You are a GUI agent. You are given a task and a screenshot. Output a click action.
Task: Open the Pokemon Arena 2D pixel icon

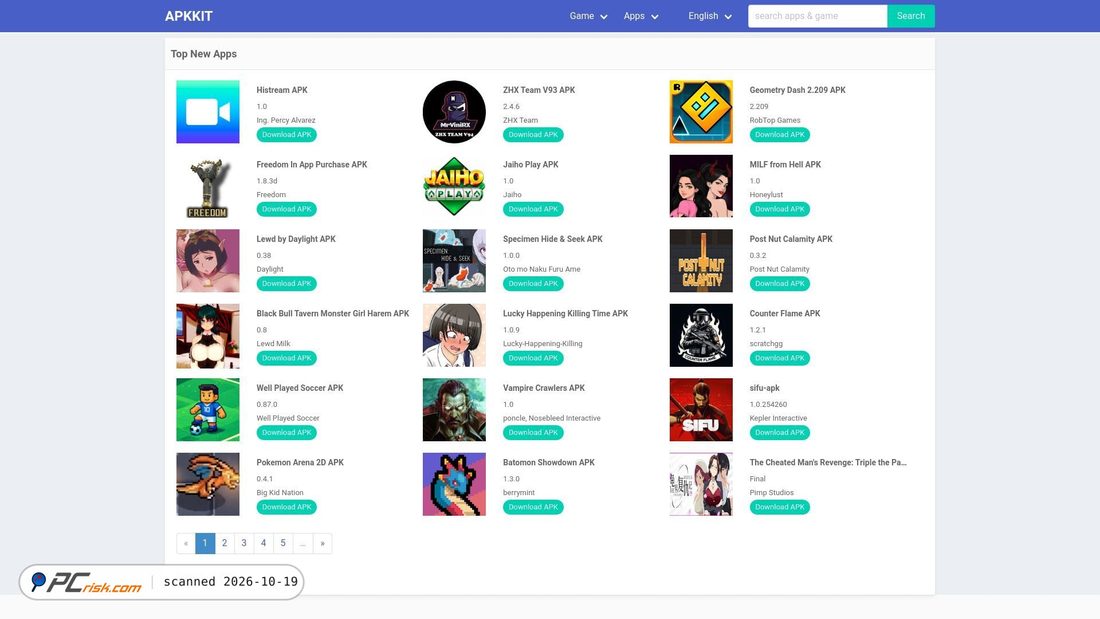point(208,484)
